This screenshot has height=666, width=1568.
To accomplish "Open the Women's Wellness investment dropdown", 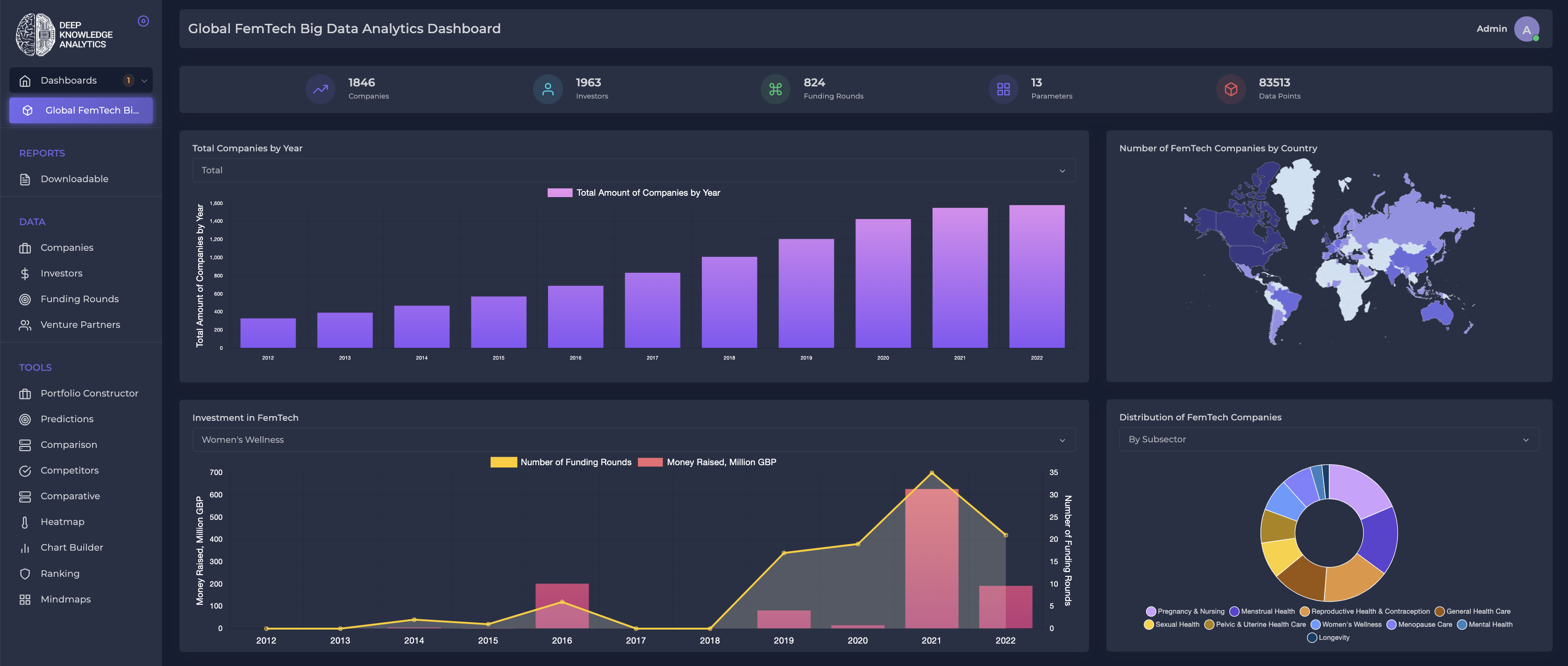I will 634,440.
